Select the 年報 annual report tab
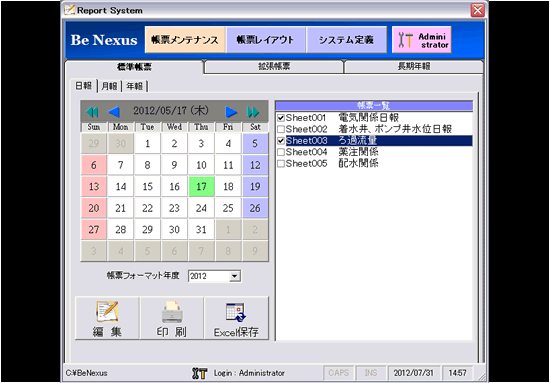The image size is (550, 383). tap(135, 86)
